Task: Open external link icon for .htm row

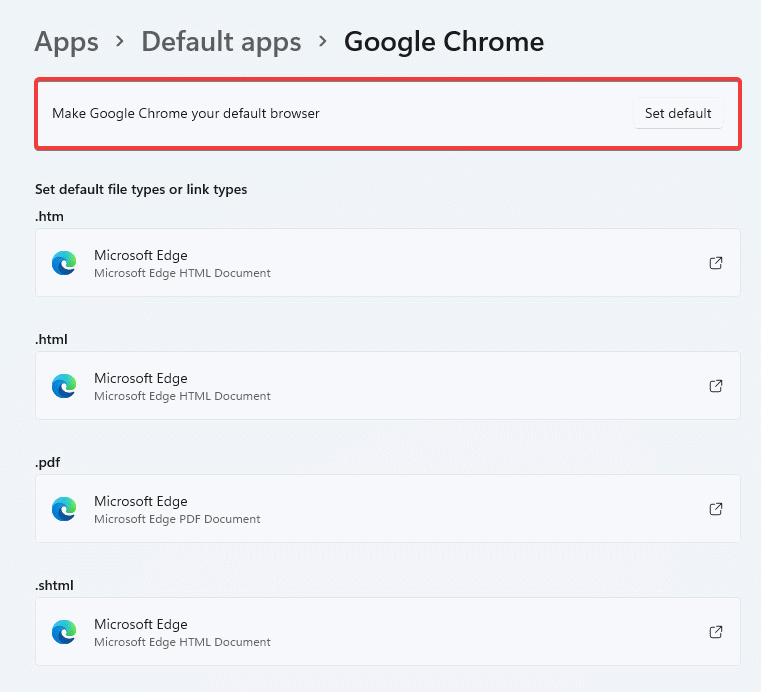Action: click(716, 263)
